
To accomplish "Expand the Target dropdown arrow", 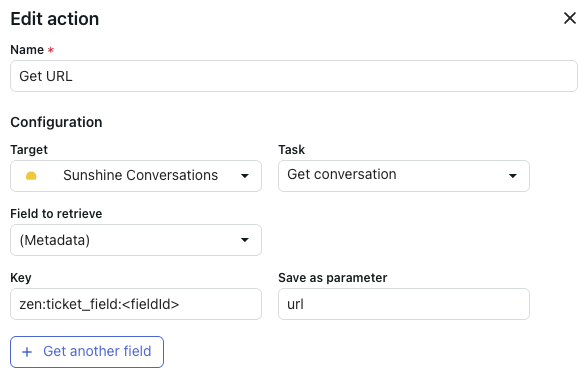I will point(245,176).
